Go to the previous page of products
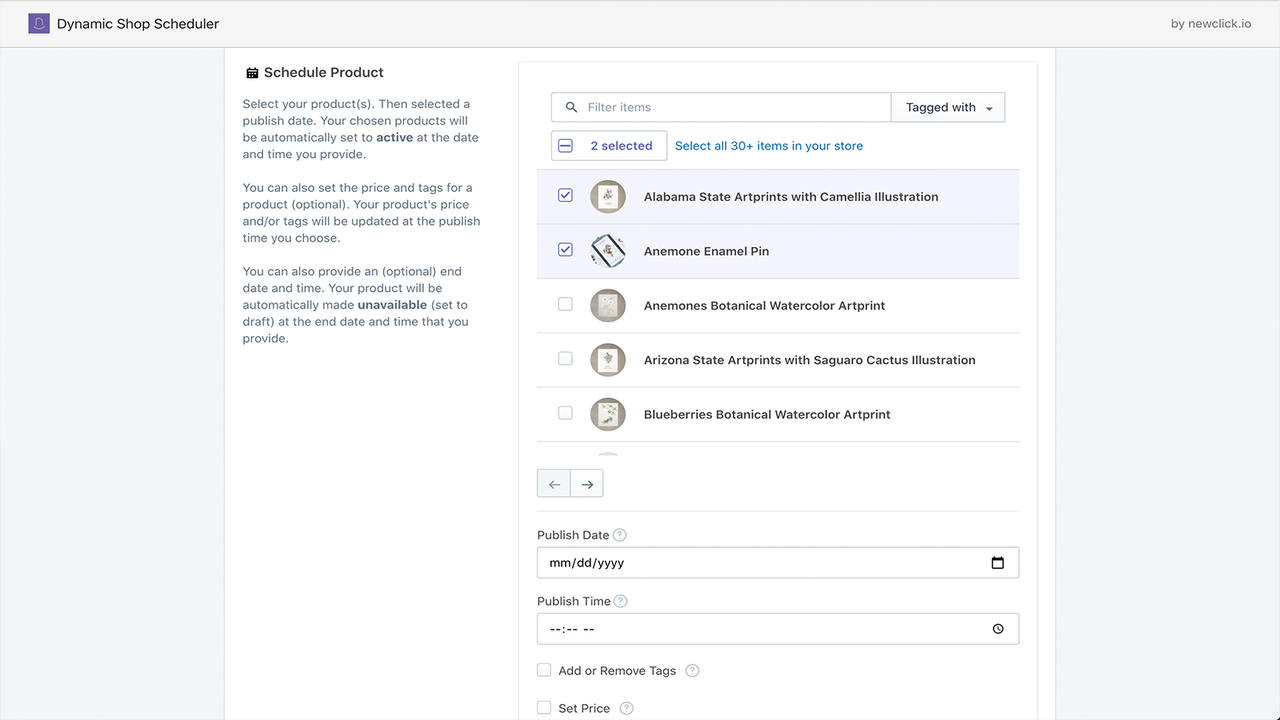Screen dimensions: 1280x720 point(554,484)
